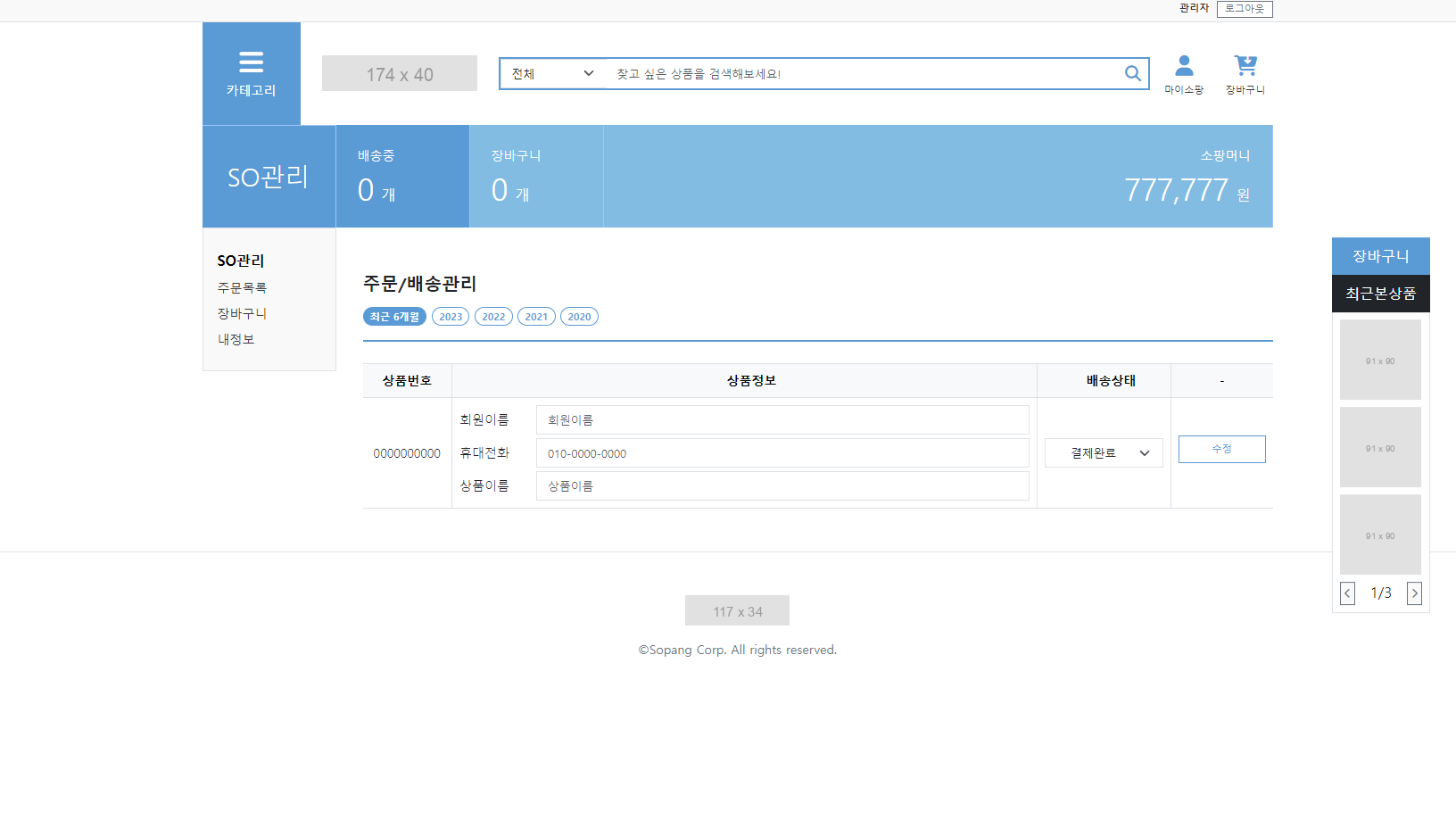Viewport: 1456px width, 837px height.
Task: Select the 2020 year filter
Action: (579, 317)
